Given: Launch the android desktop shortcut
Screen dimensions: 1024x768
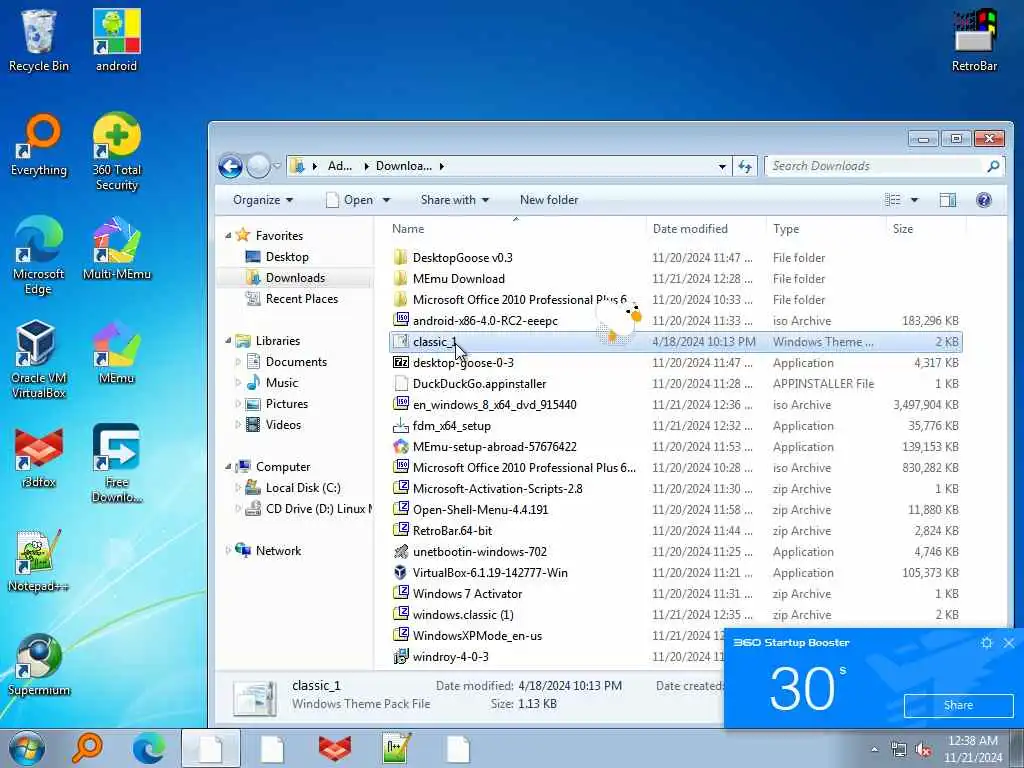Looking at the screenshot, I should 116,40.
